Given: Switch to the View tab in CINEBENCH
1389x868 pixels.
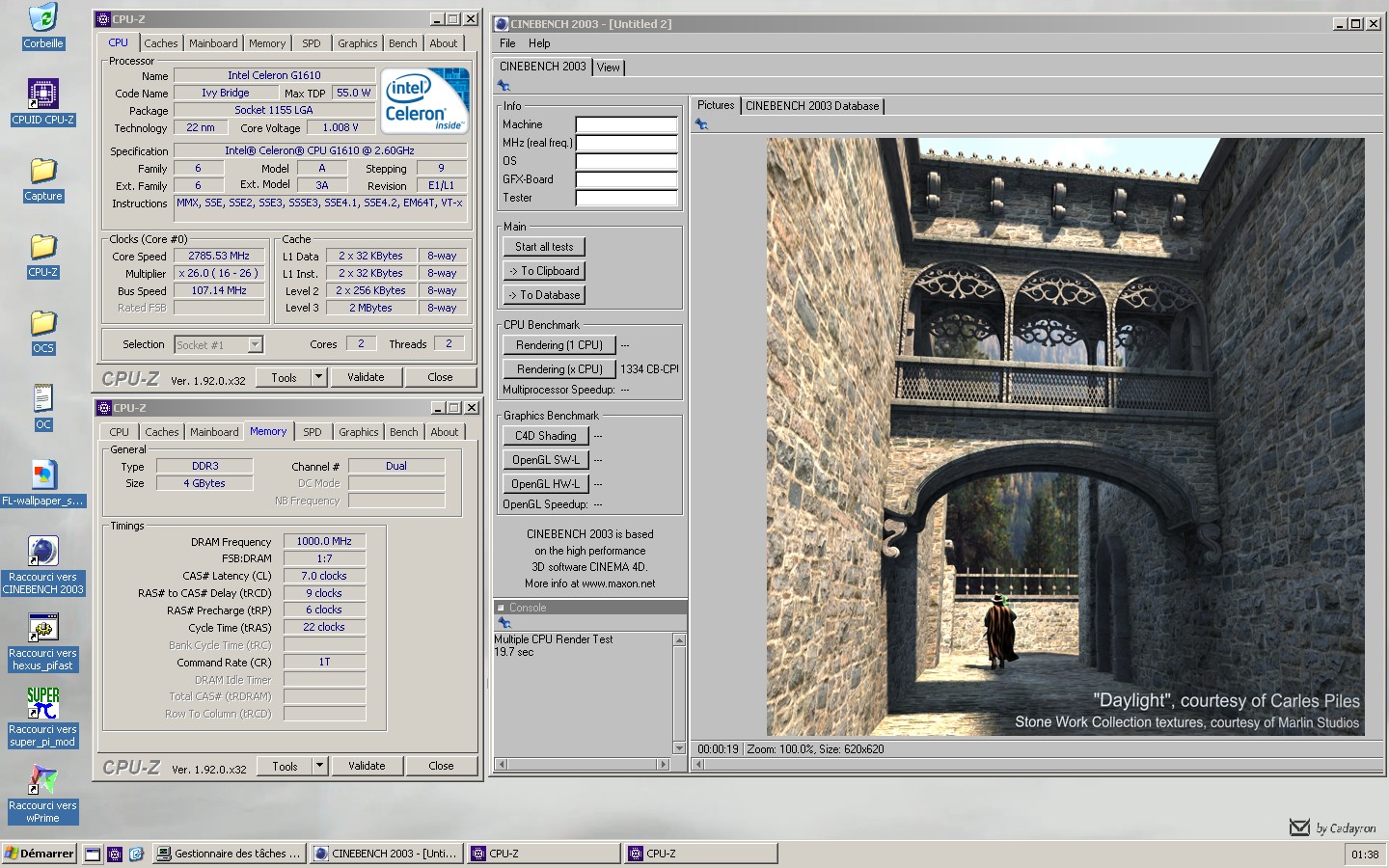Looking at the screenshot, I should (609, 68).
